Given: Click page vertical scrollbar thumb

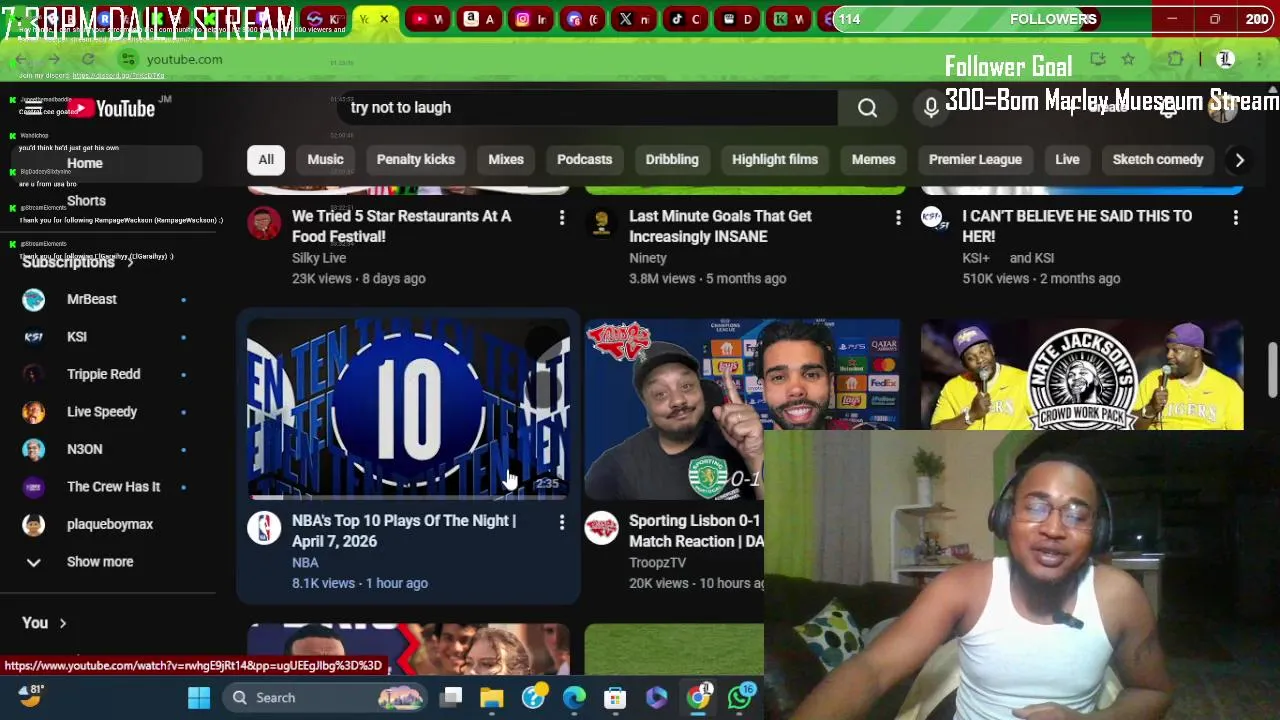Looking at the screenshot, I should (1272, 370).
